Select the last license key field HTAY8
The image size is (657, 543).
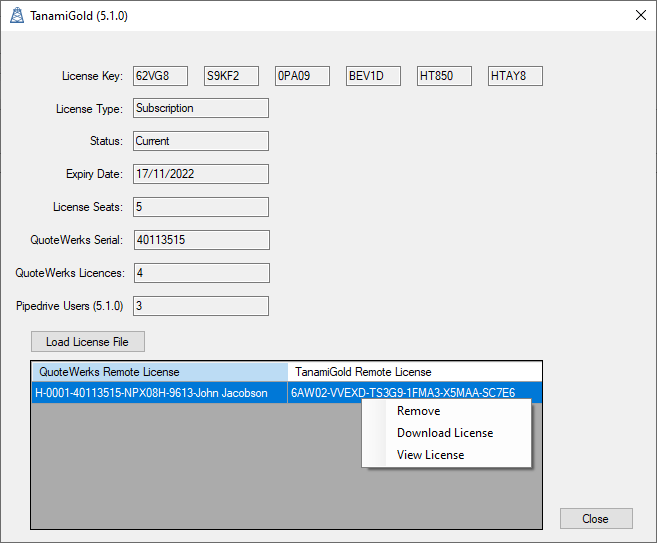point(515,76)
